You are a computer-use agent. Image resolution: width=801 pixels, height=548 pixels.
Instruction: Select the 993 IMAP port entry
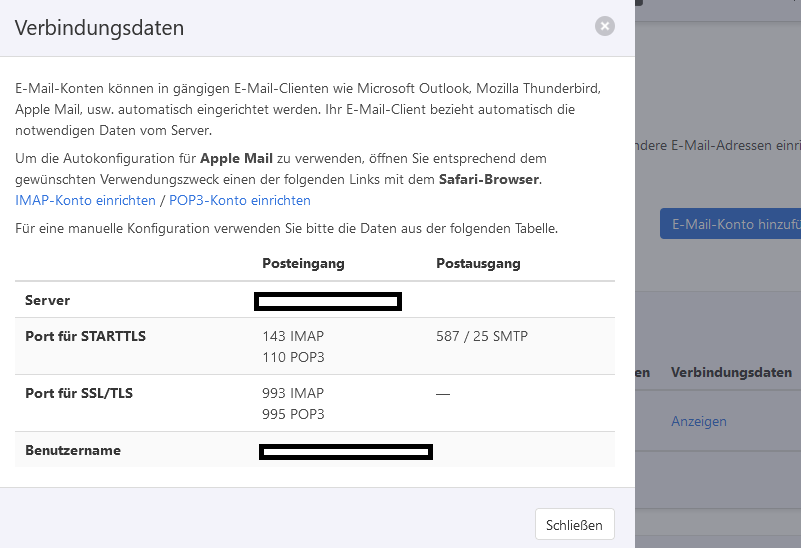click(293, 393)
